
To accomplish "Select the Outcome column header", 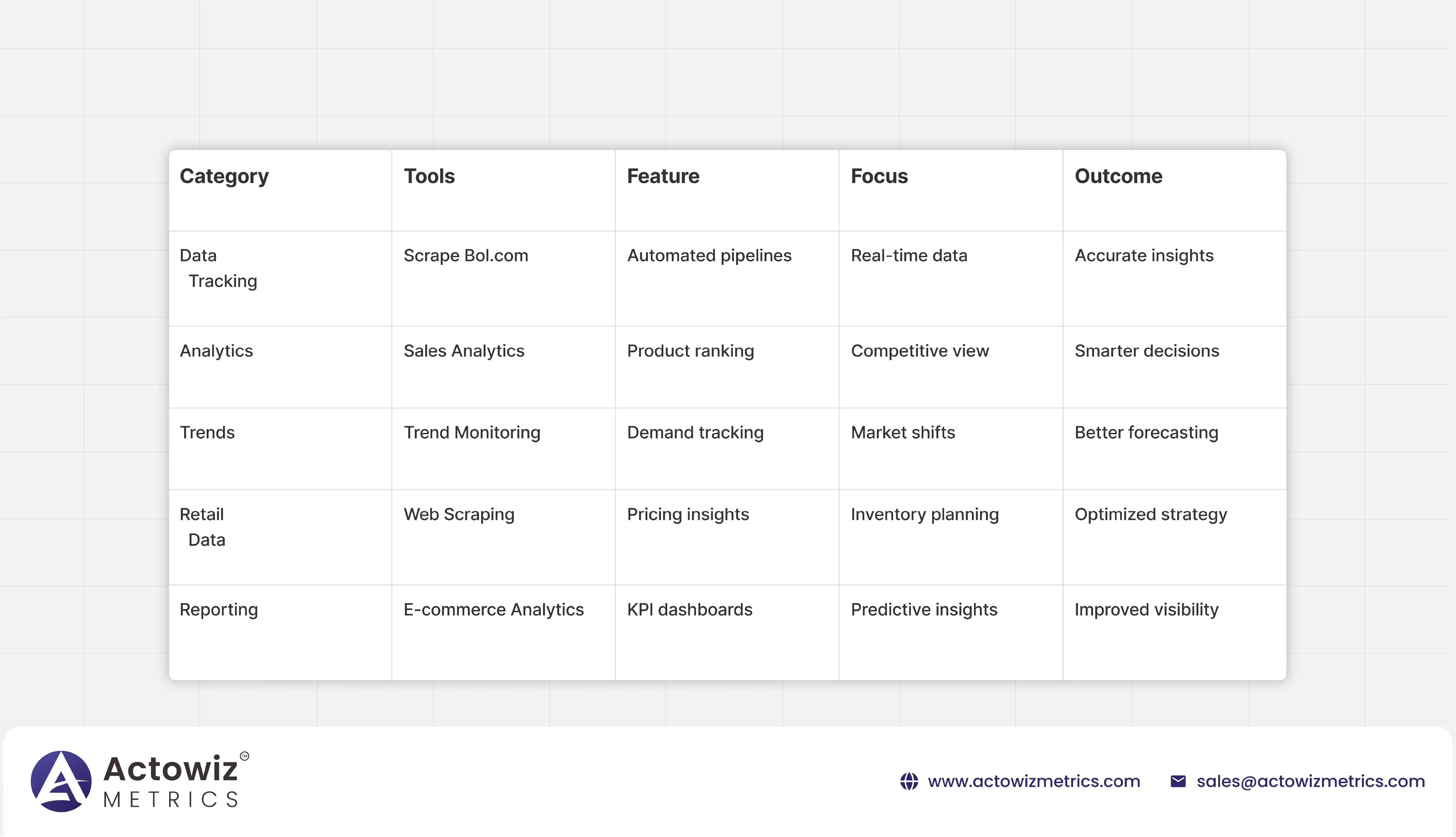I will 1118,176.
